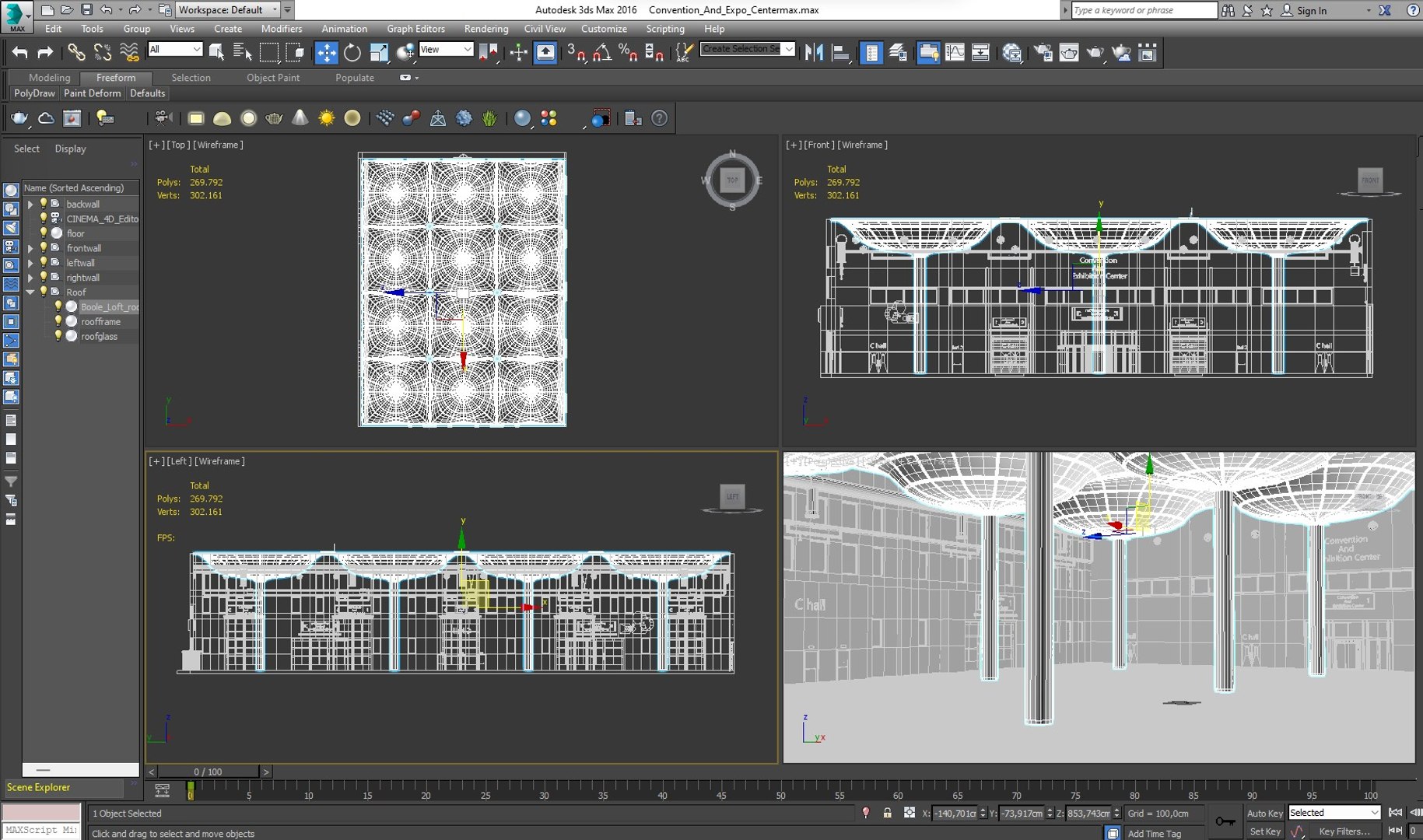Open Select by Name list icon
The height and width of the screenshot is (840, 1423).
[242, 52]
